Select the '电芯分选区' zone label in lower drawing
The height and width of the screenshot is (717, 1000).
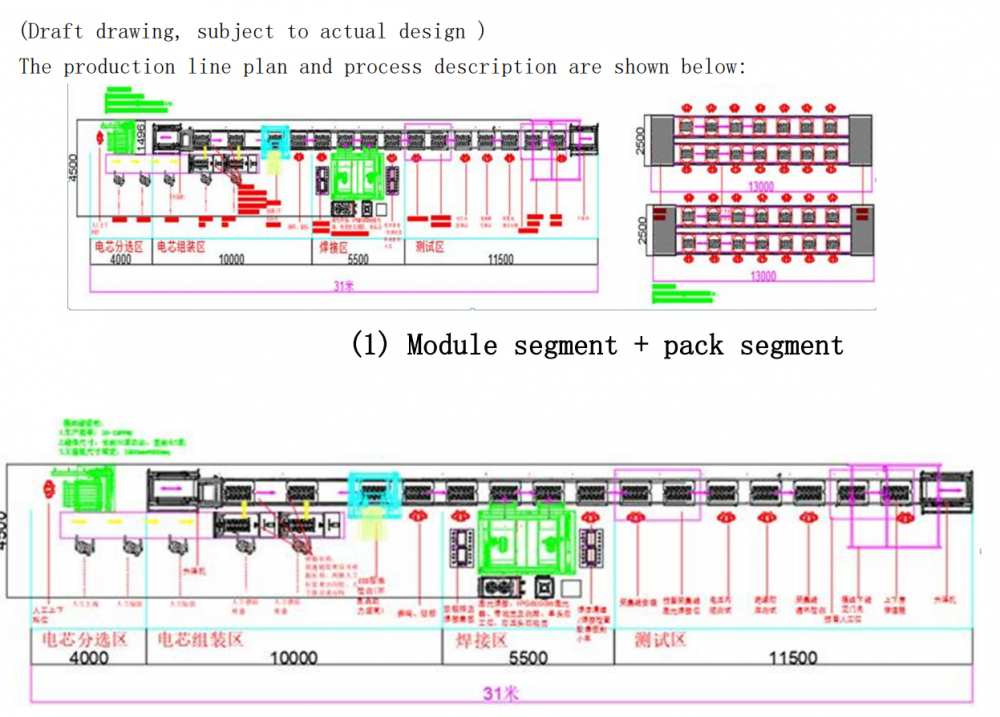click(x=84, y=638)
